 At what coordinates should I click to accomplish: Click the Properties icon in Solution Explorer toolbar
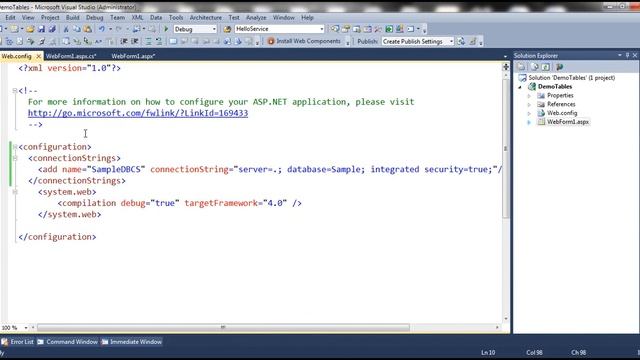click(522, 67)
